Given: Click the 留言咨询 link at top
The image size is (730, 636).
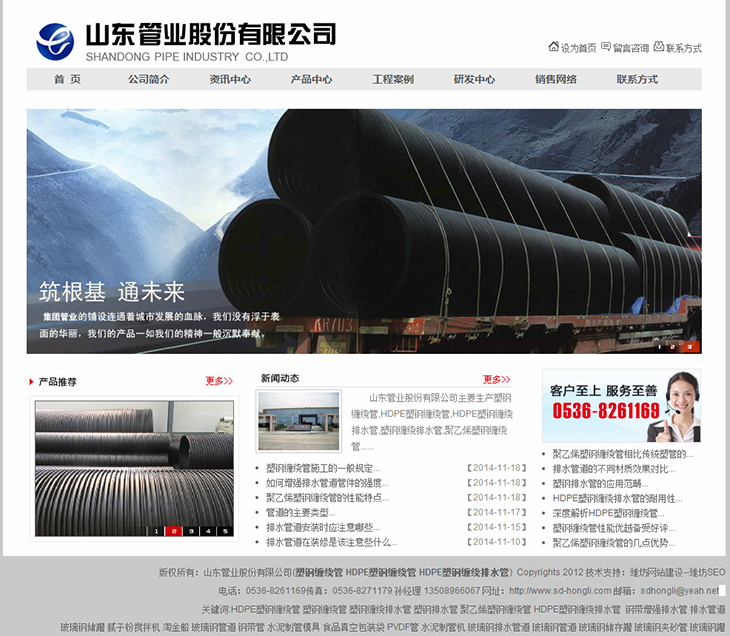Looking at the screenshot, I should 631,48.
